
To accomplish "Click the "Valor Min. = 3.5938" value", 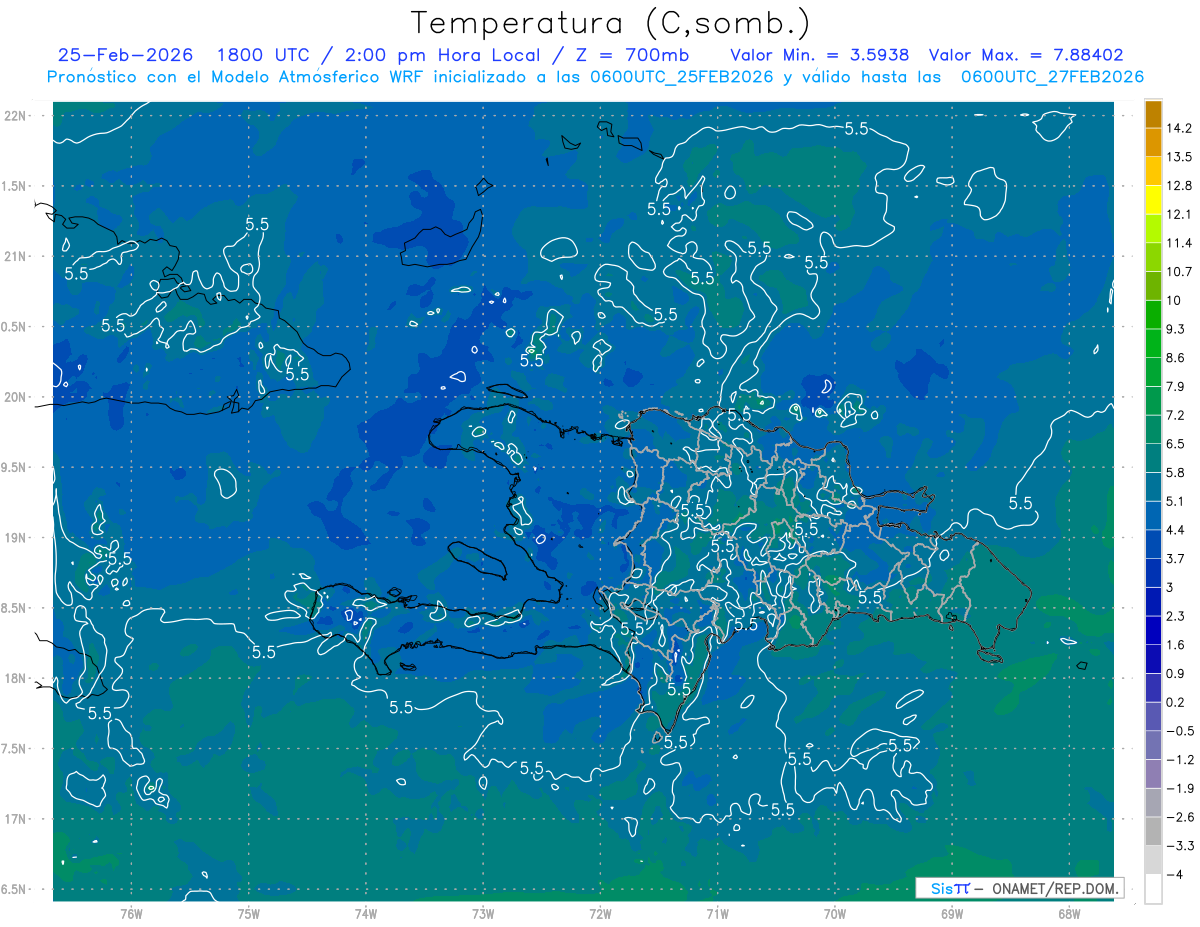I will (822, 55).
